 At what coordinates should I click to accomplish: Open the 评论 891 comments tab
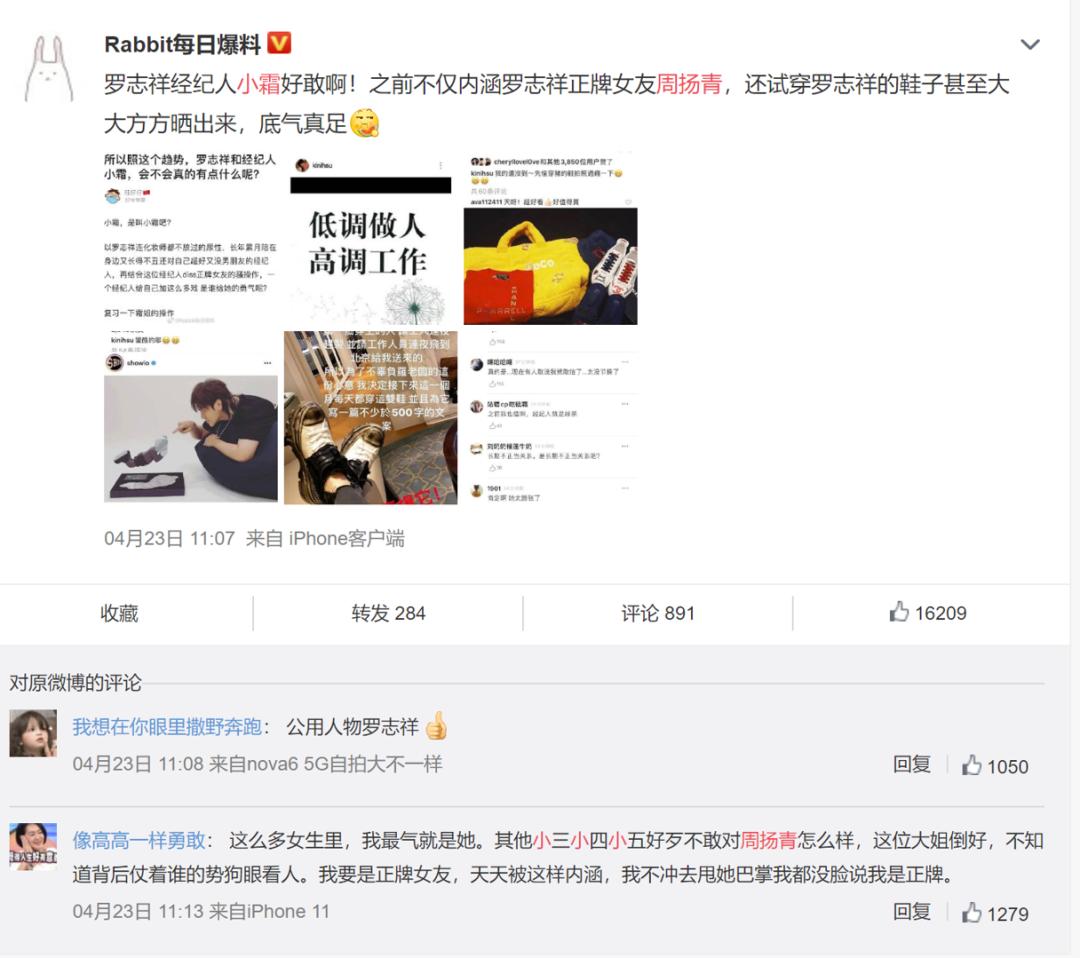(x=658, y=613)
